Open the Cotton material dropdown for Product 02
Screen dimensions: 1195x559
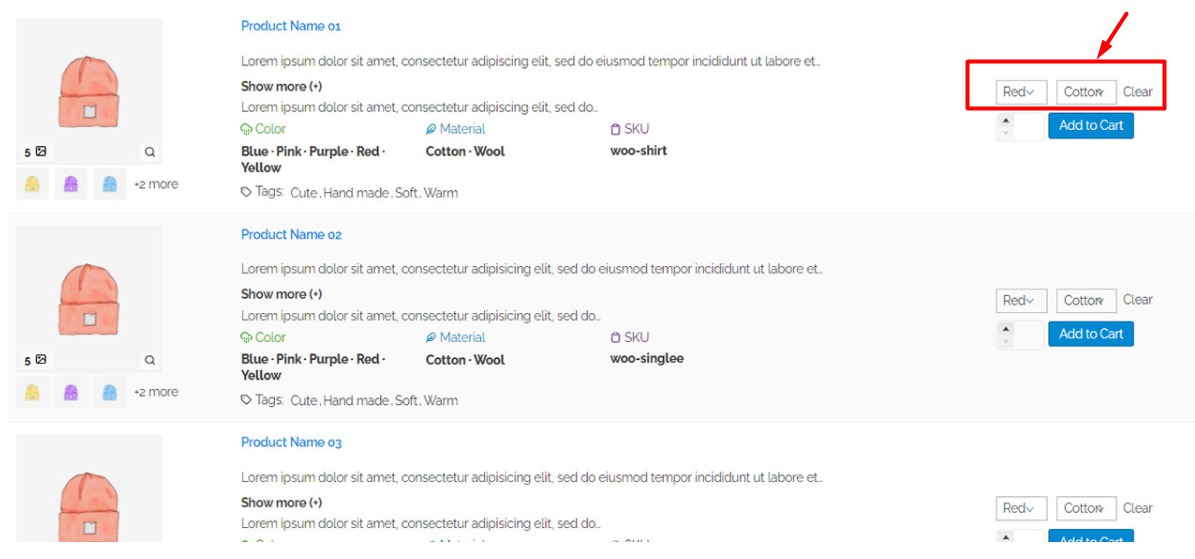1086,300
